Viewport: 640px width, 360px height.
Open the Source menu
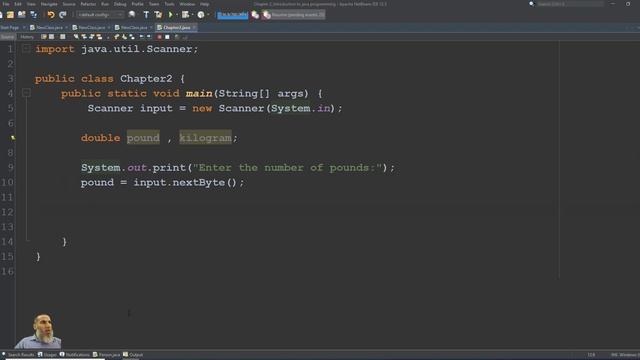click(x=69, y=4)
